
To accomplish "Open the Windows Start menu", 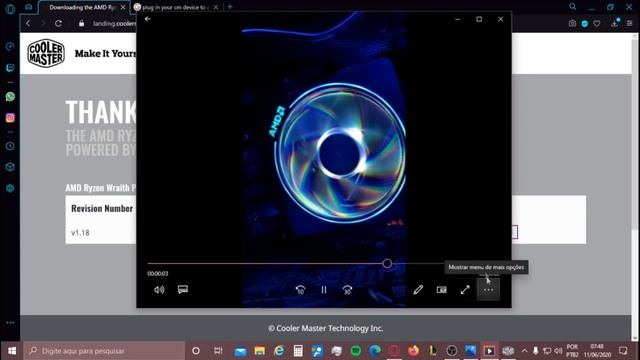I will 12,351.
